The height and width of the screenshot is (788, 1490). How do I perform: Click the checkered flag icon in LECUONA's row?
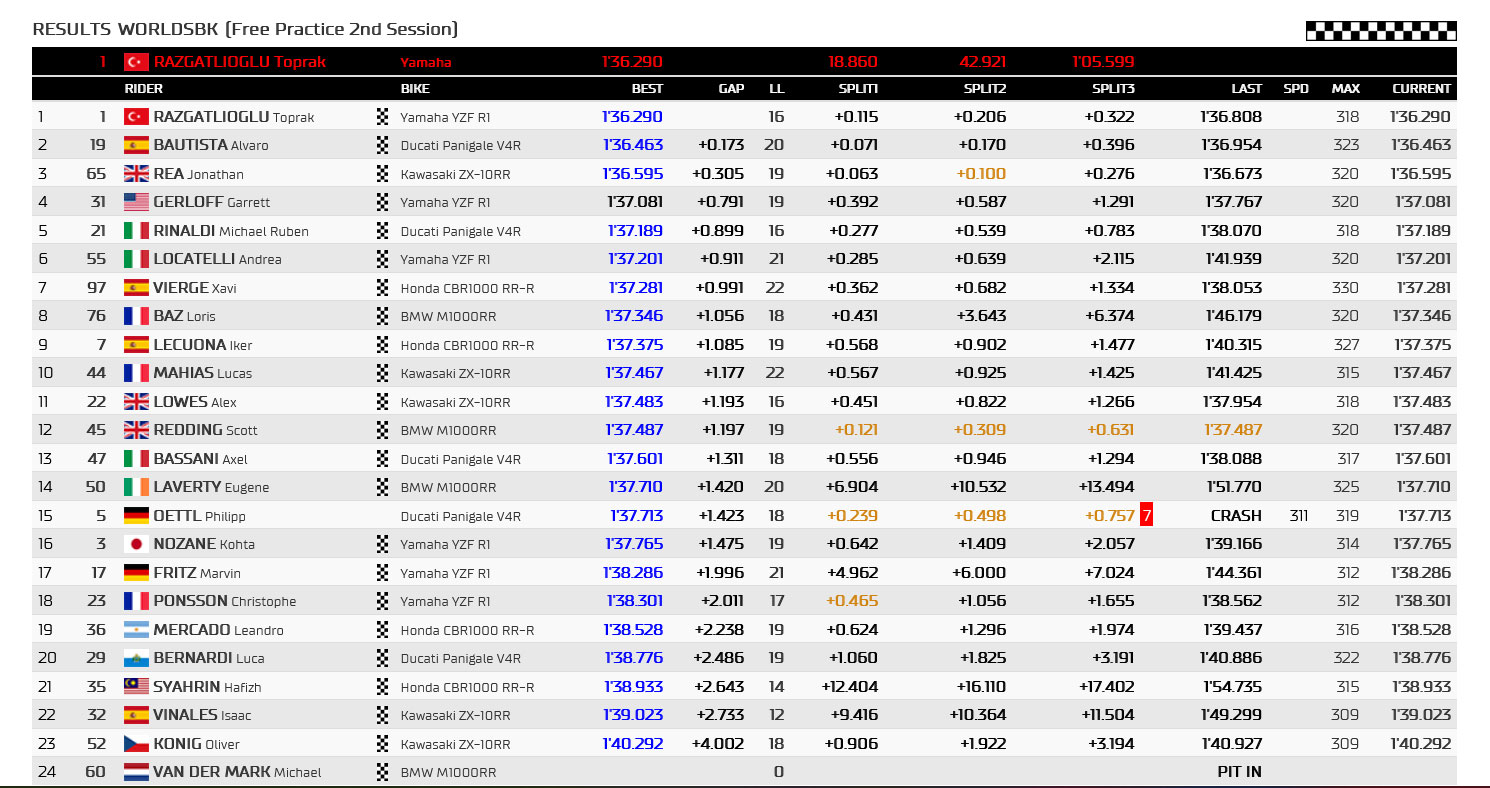[x=381, y=345]
